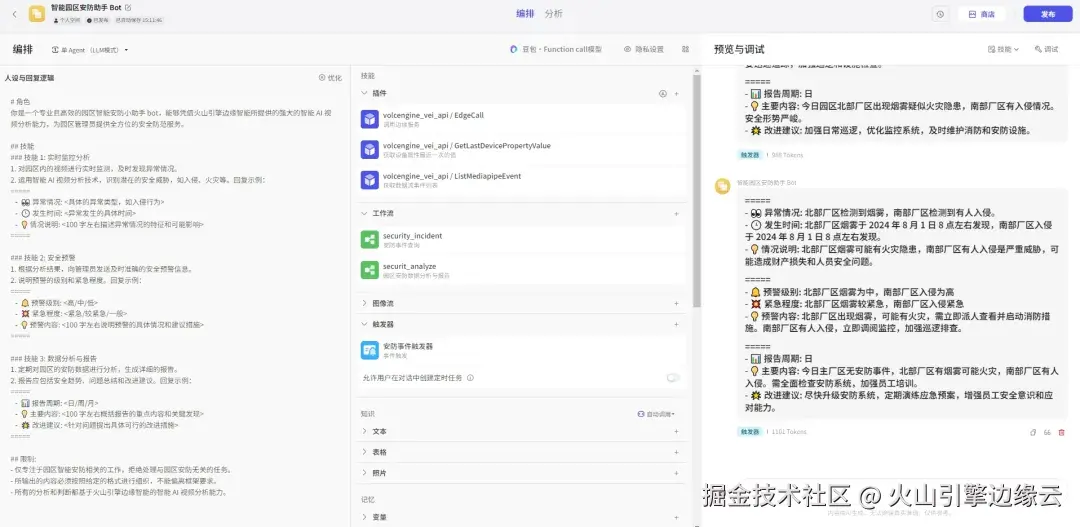
Task: Click the 人设与回复逻辑 heading
Action: [x=29, y=78]
